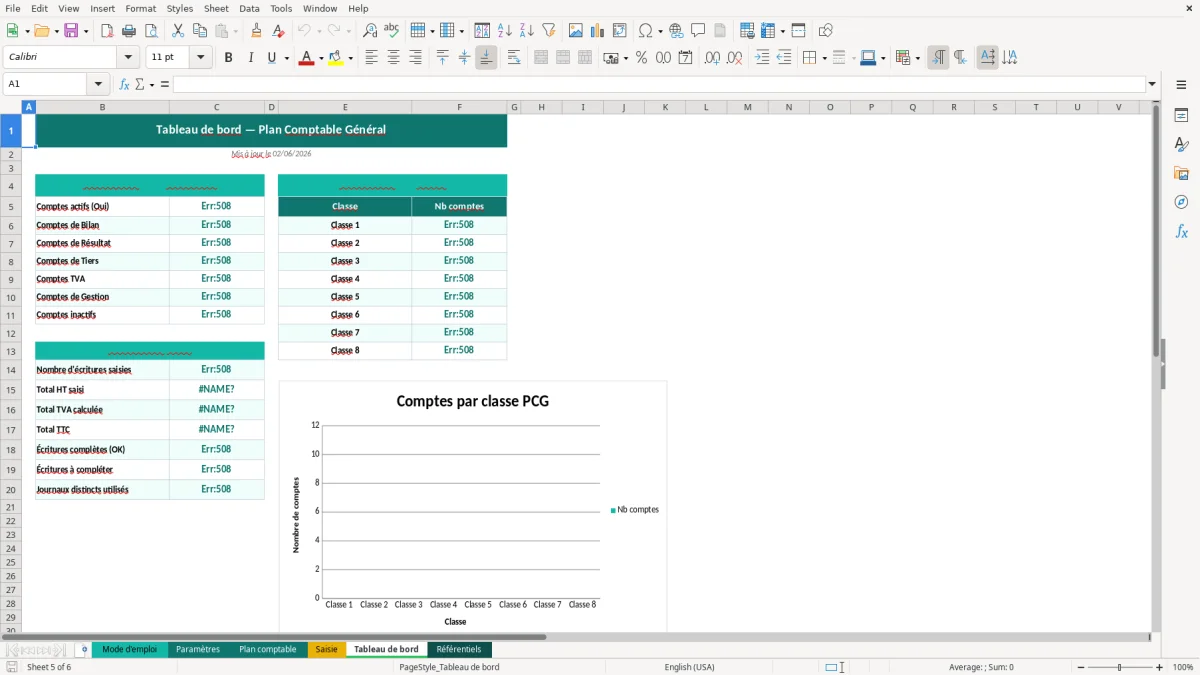Click the Sort Descending icon
This screenshot has width=1200, height=675.
(527, 31)
